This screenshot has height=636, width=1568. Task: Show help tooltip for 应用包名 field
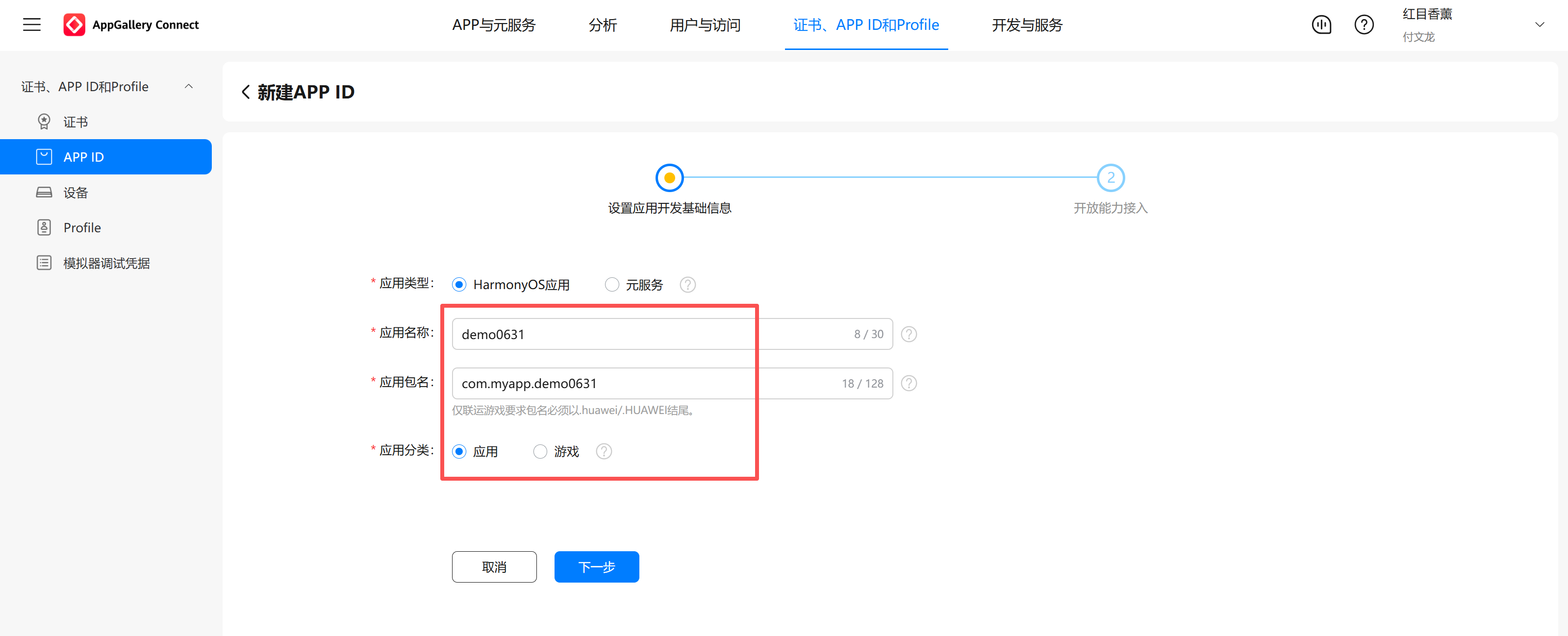pos(908,383)
